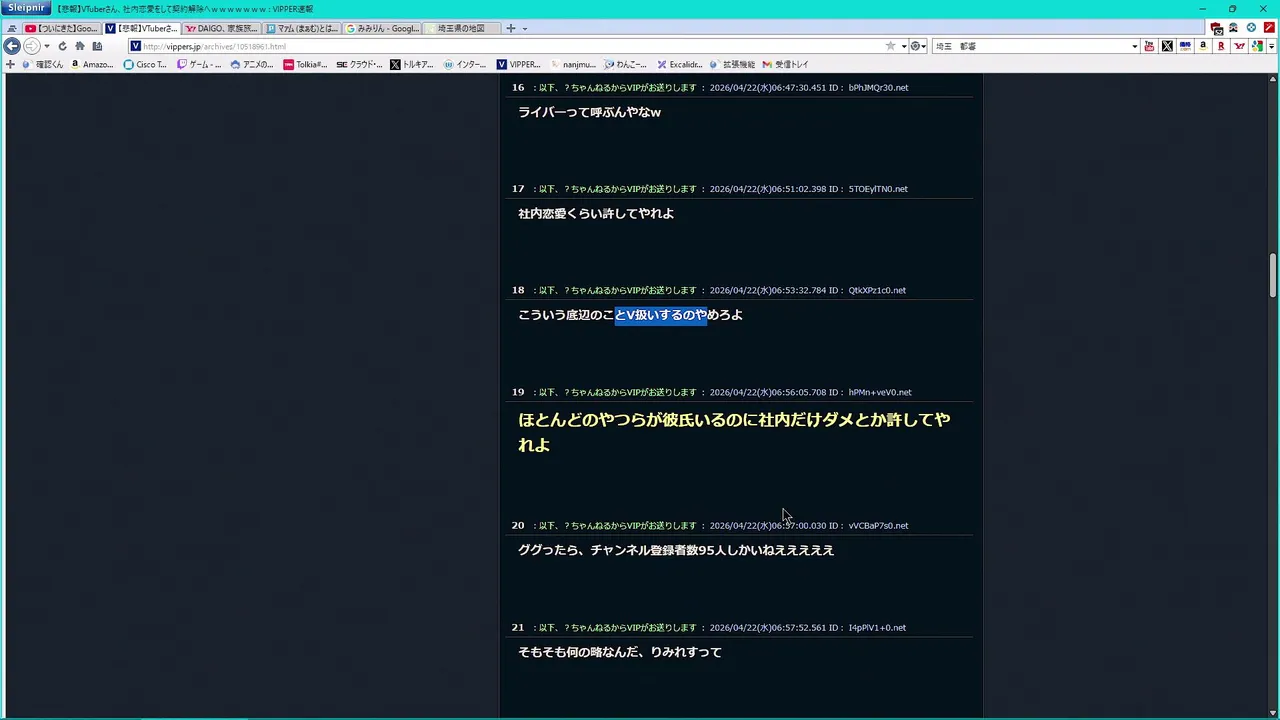Search with the YouTube search engine icon

click(x=1149, y=46)
